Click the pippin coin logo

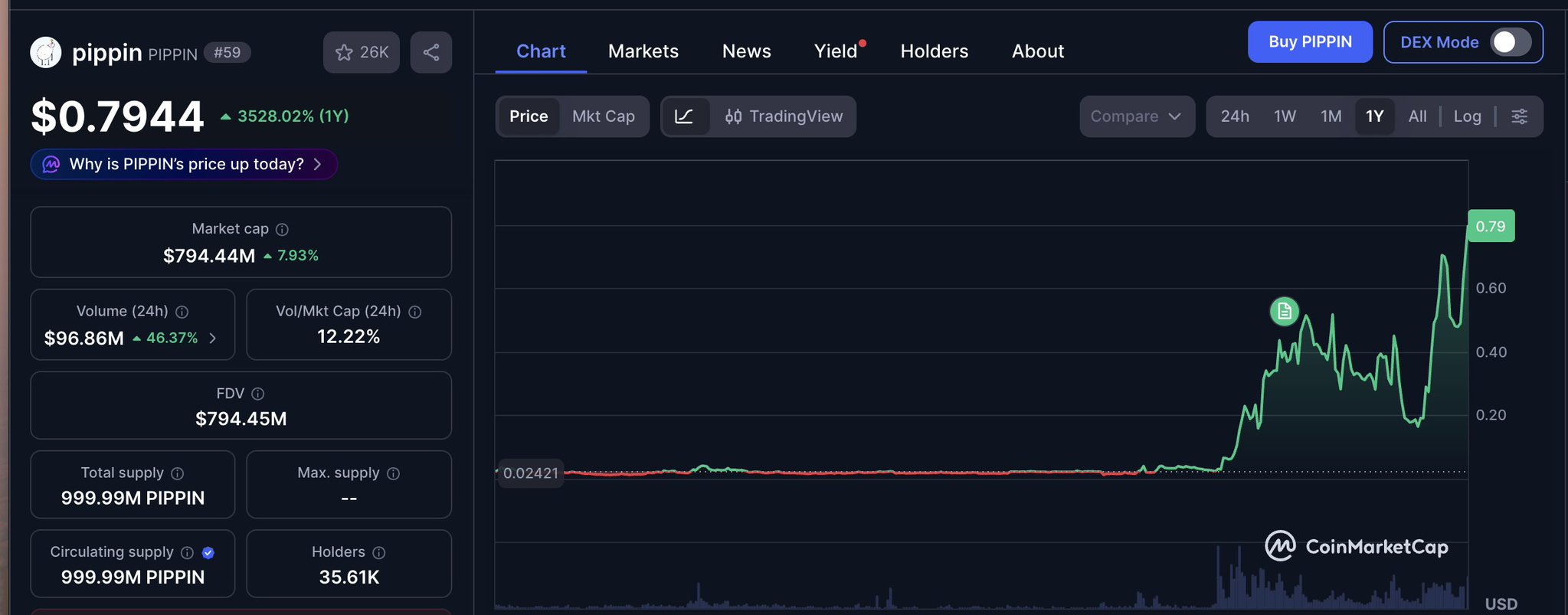[46, 53]
